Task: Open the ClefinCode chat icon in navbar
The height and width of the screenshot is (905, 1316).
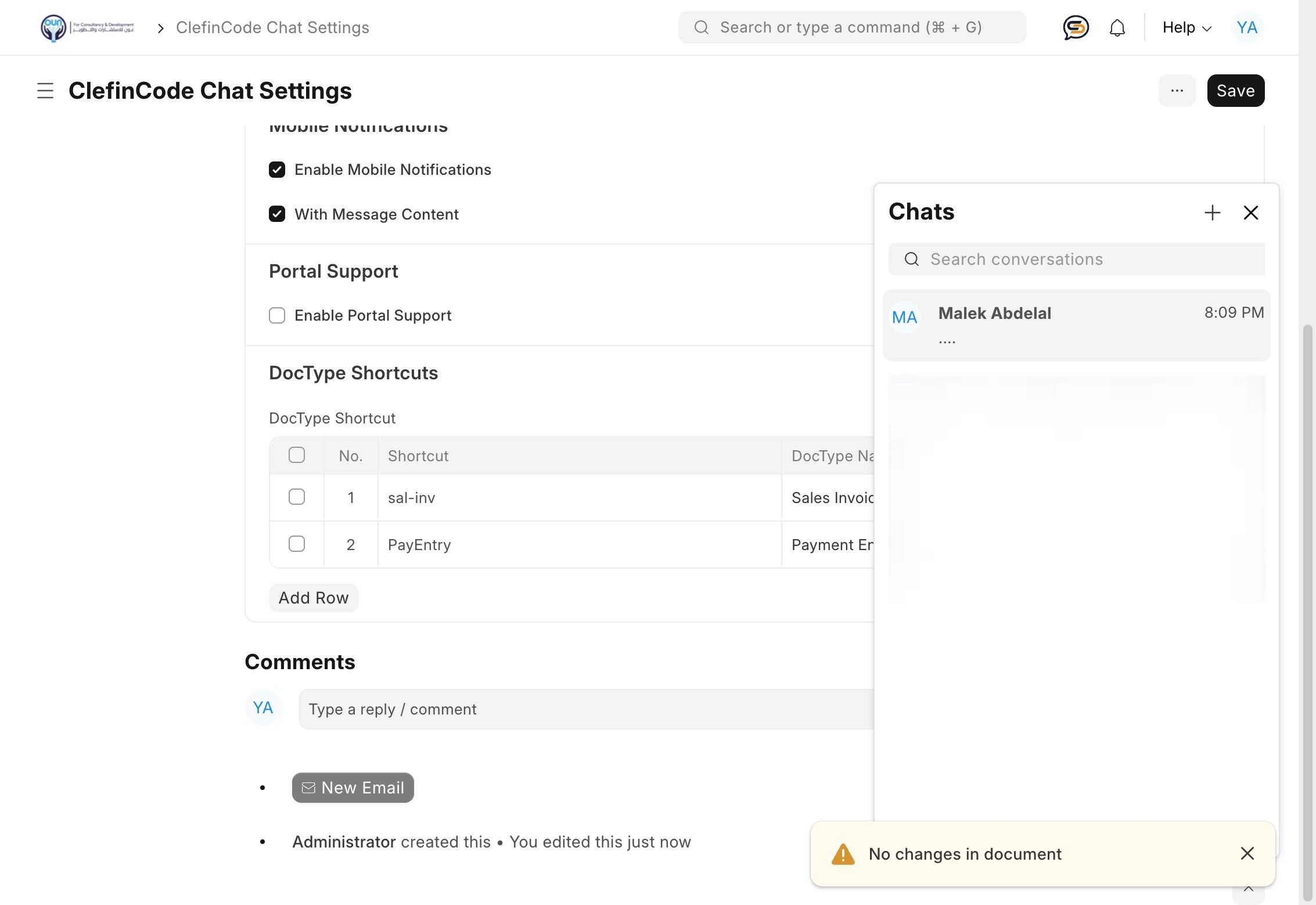Action: click(x=1076, y=27)
